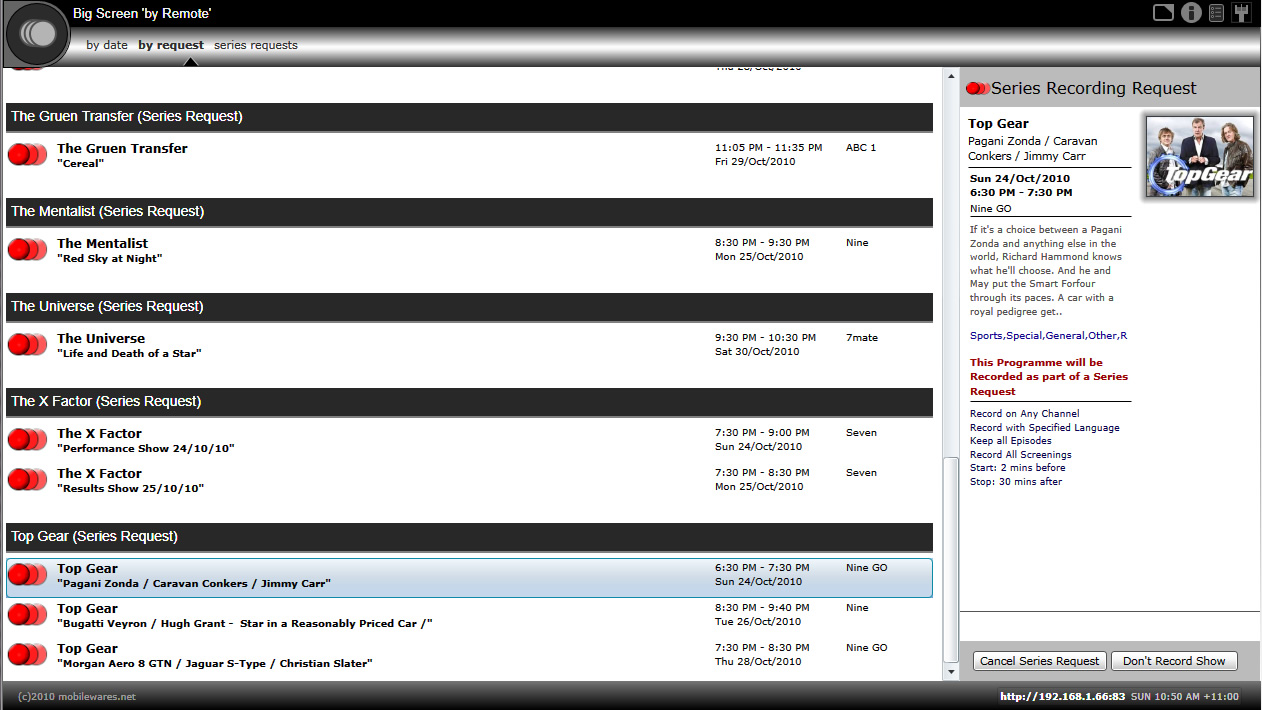This screenshot has width=1262, height=710.
Task: Click the scrollbar down arrow
Action: point(951,672)
